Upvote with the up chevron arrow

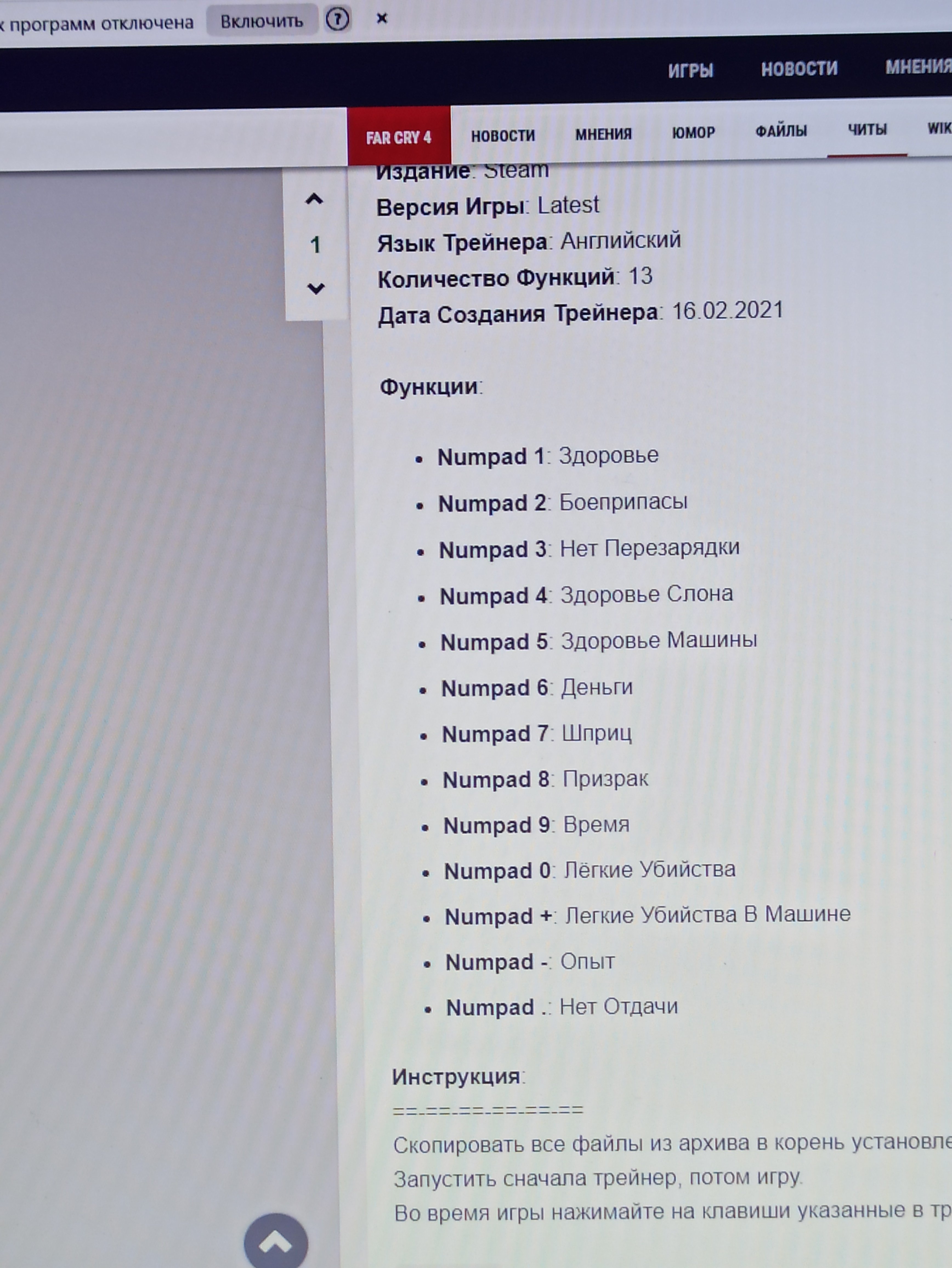coord(314,199)
